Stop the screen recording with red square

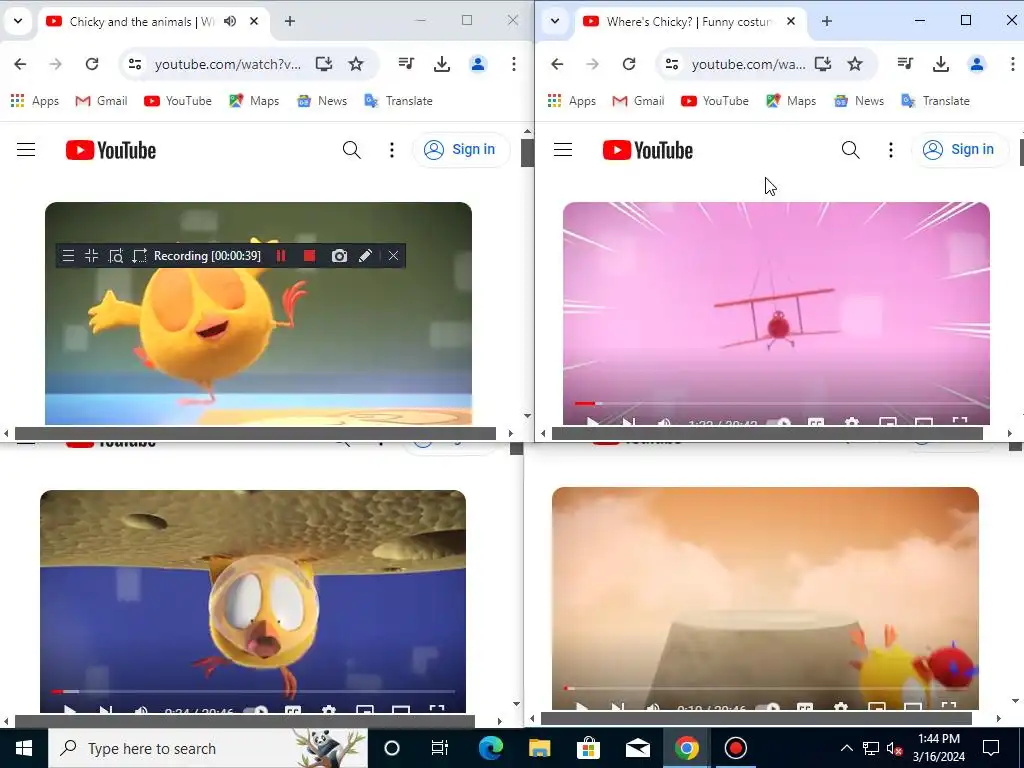click(310, 256)
